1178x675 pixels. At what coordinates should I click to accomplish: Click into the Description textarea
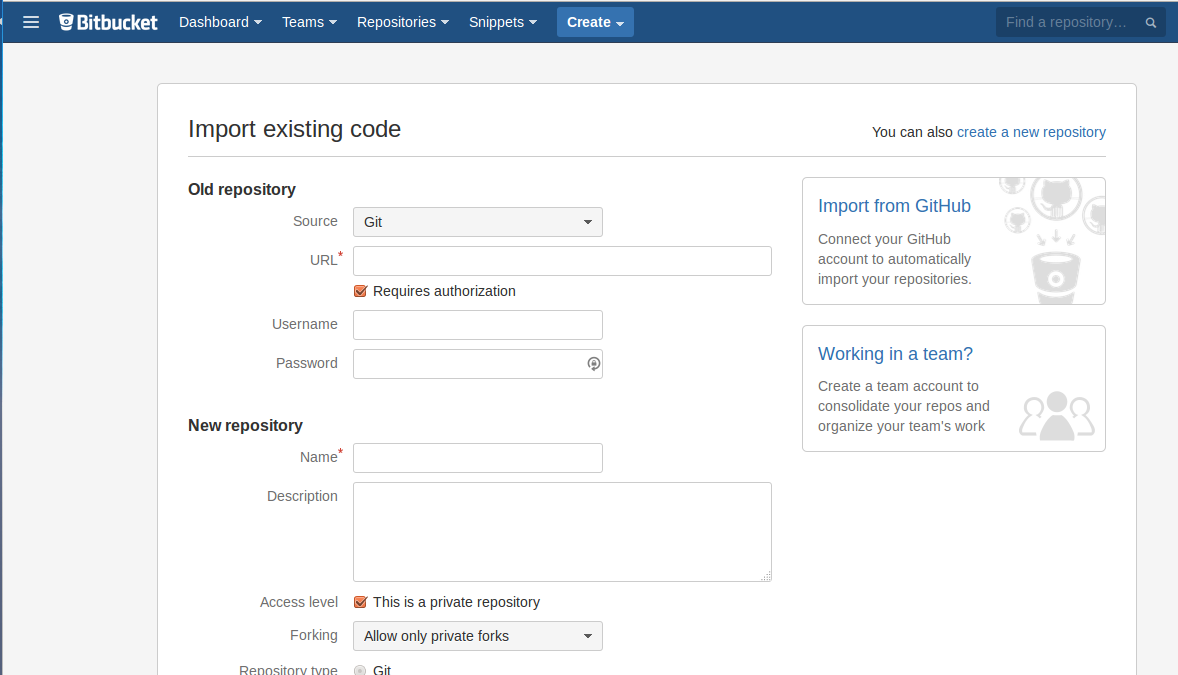[562, 532]
